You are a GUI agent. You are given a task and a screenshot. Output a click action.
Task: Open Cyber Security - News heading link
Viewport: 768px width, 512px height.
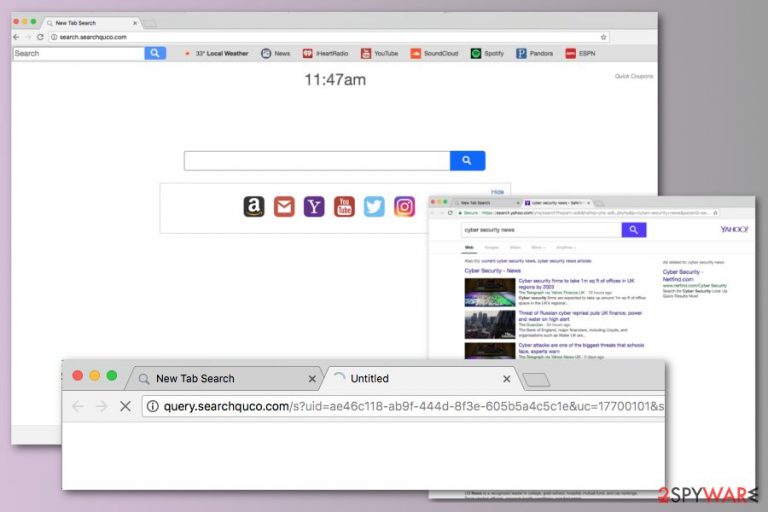tap(492, 270)
